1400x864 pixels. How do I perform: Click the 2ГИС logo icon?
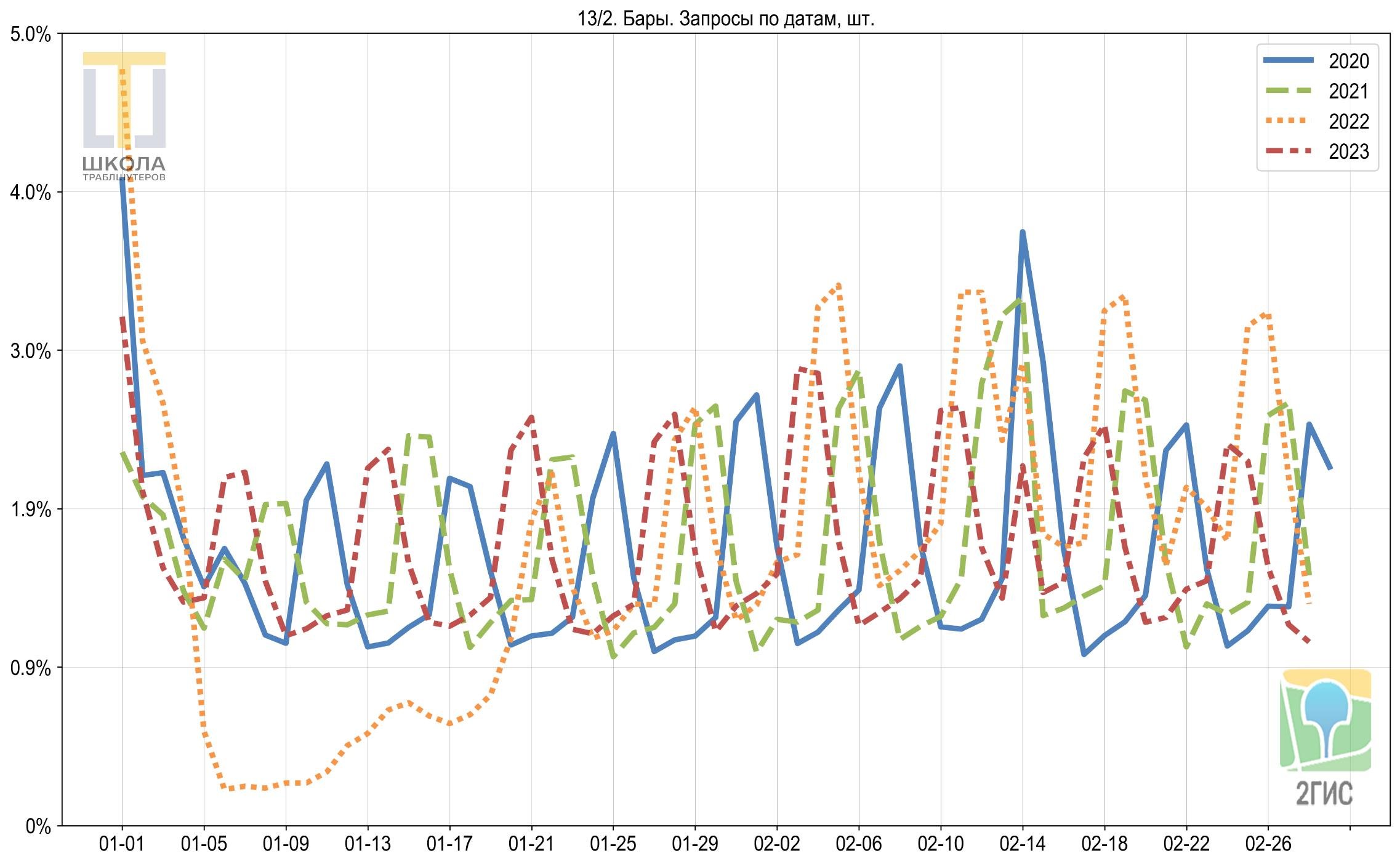1325,738
